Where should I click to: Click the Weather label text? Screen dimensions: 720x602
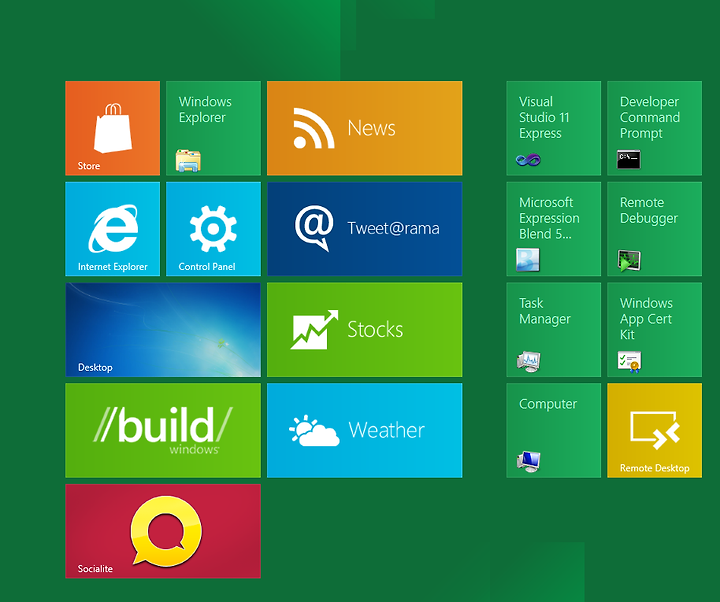[386, 430]
